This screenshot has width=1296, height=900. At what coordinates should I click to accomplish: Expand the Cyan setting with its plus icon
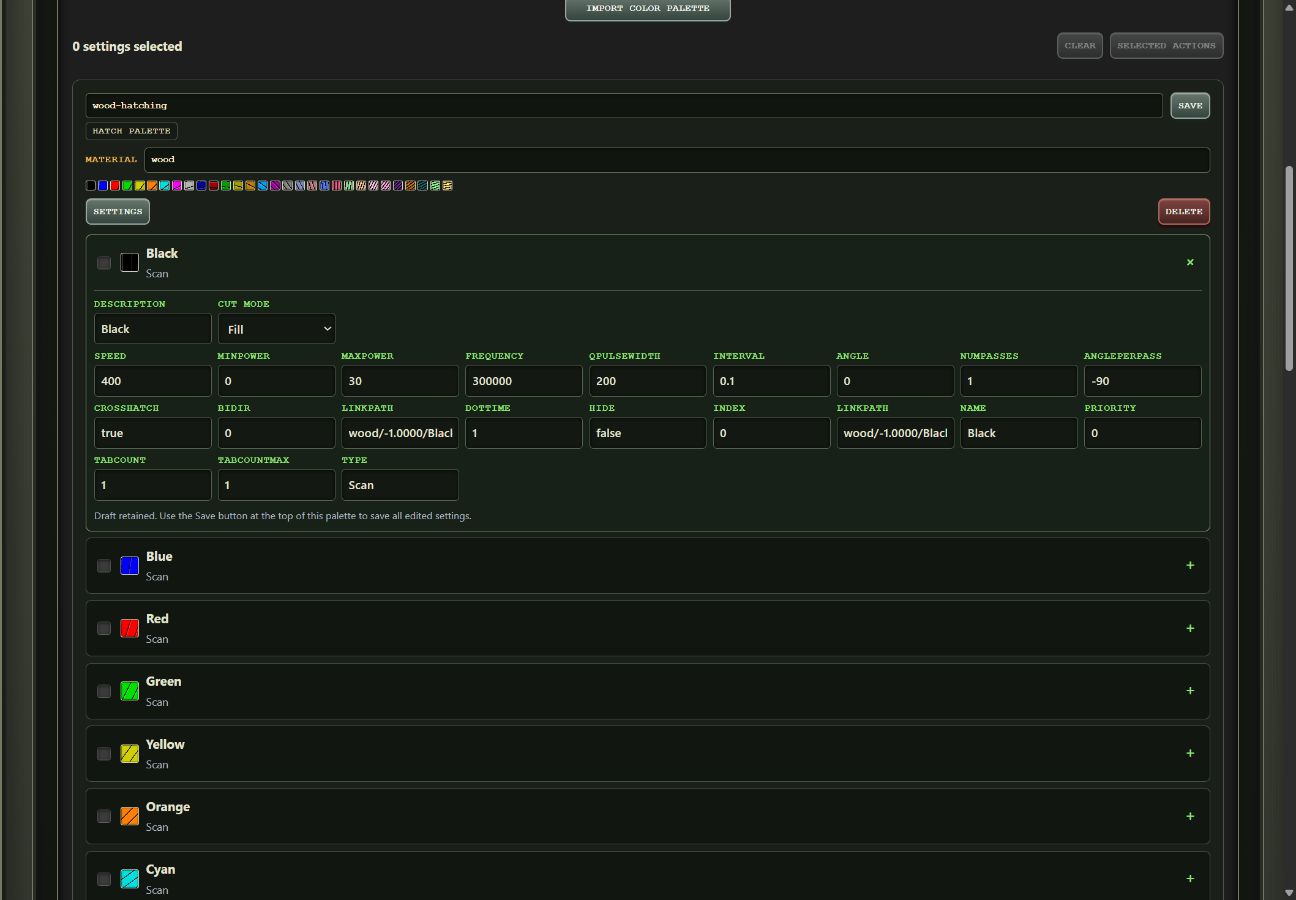tap(1190, 878)
